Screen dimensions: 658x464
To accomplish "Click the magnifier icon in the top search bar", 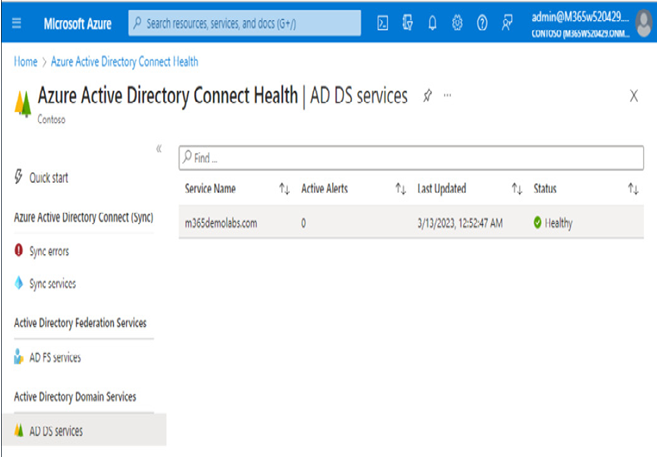I will pyautogui.click(x=137, y=23).
